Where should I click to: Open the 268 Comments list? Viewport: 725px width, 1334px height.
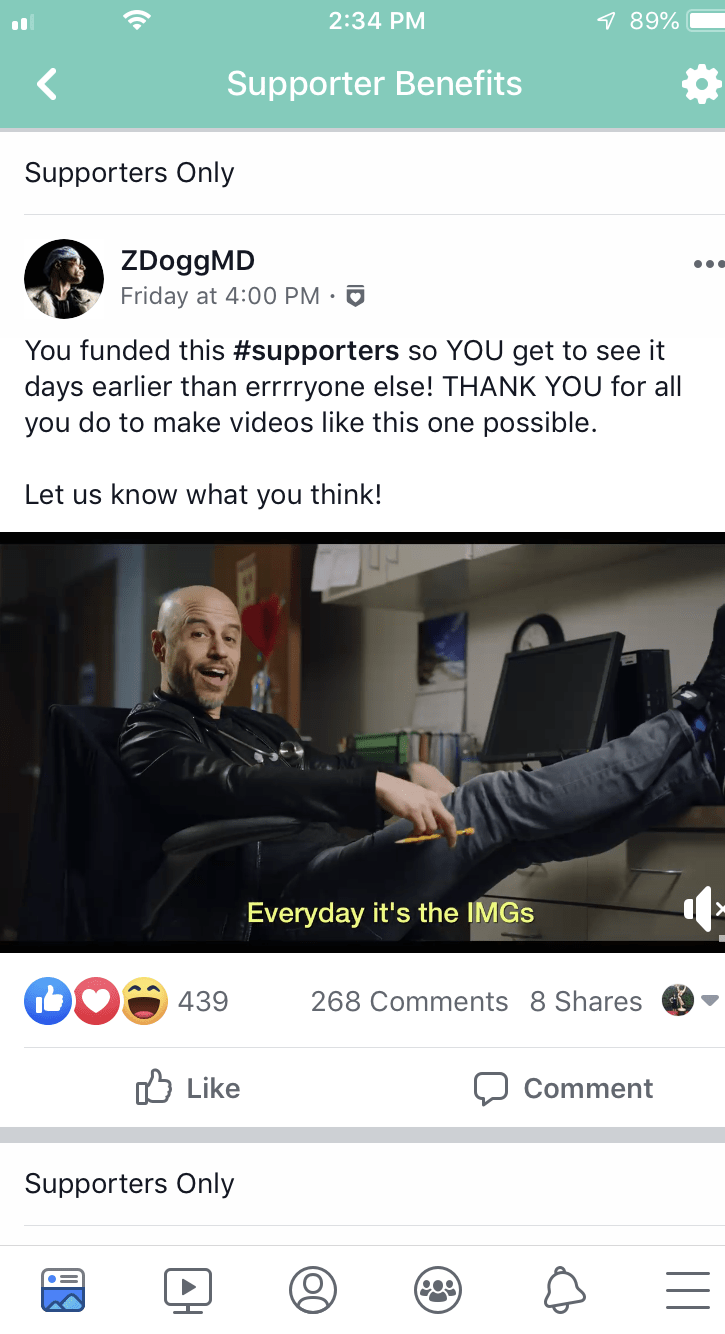[409, 1001]
